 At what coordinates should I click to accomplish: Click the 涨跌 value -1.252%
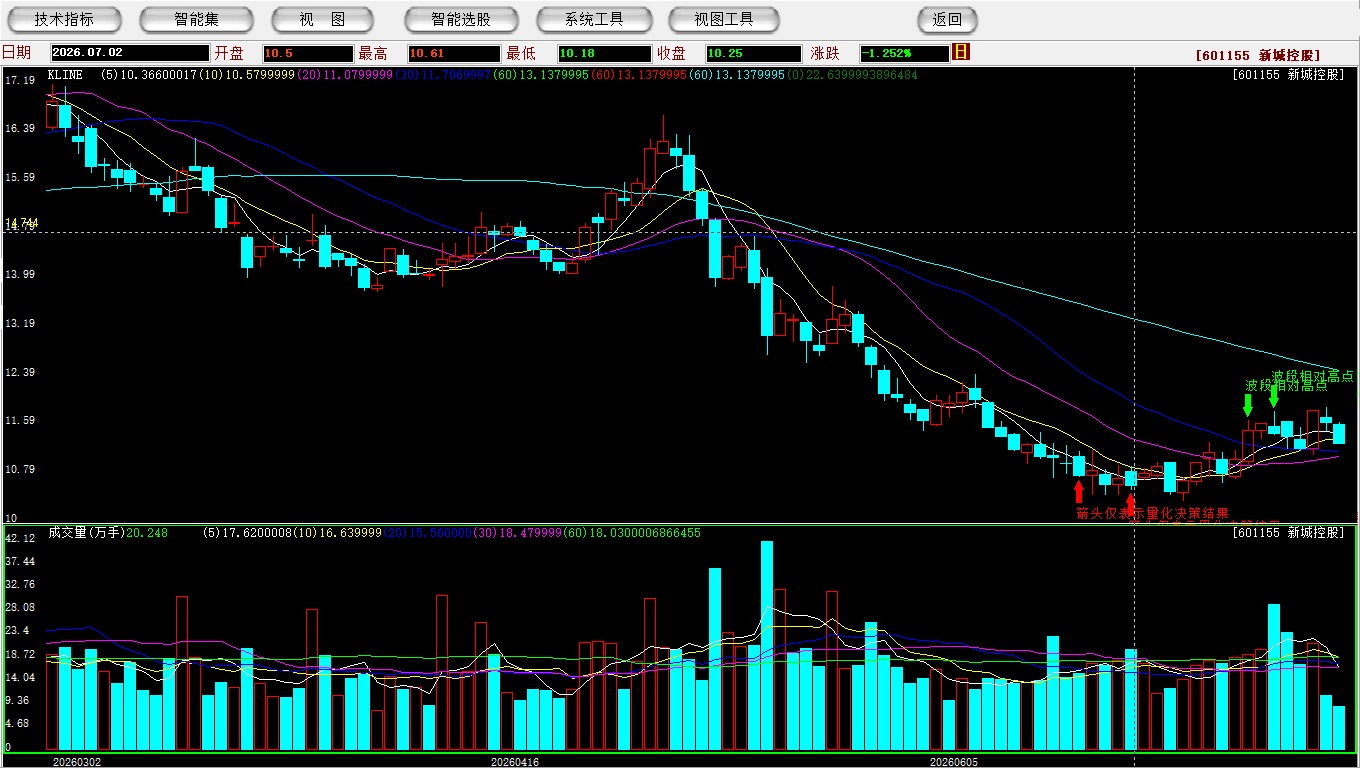(x=904, y=54)
